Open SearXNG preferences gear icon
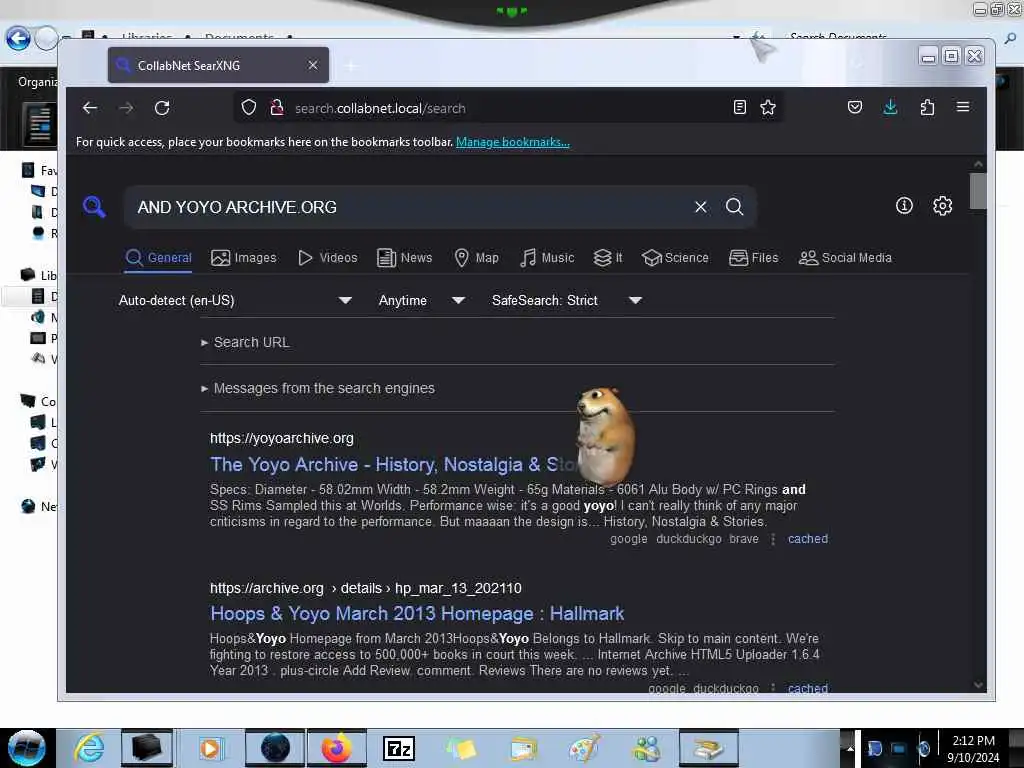The height and width of the screenshot is (768, 1024). (x=942, y=206)
